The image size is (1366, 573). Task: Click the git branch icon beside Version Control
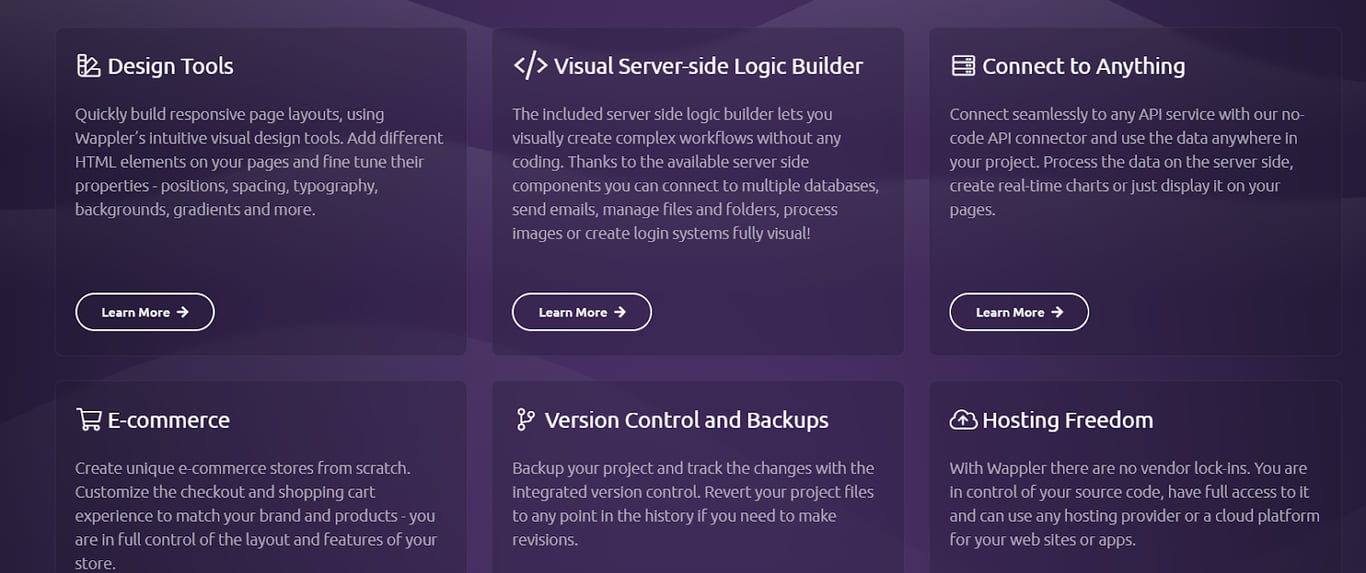click(525, 419)
